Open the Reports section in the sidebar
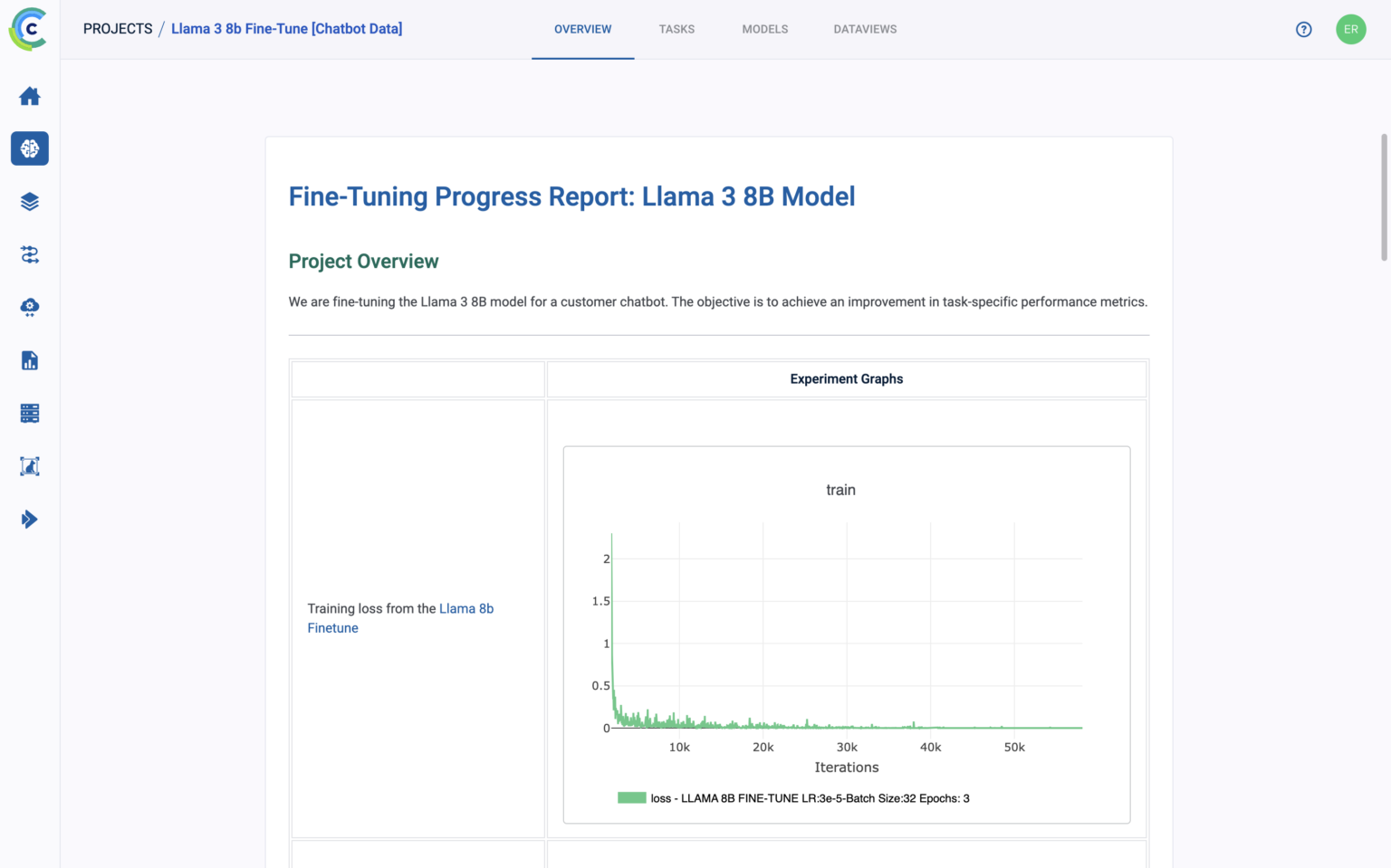 click(30, 360)
